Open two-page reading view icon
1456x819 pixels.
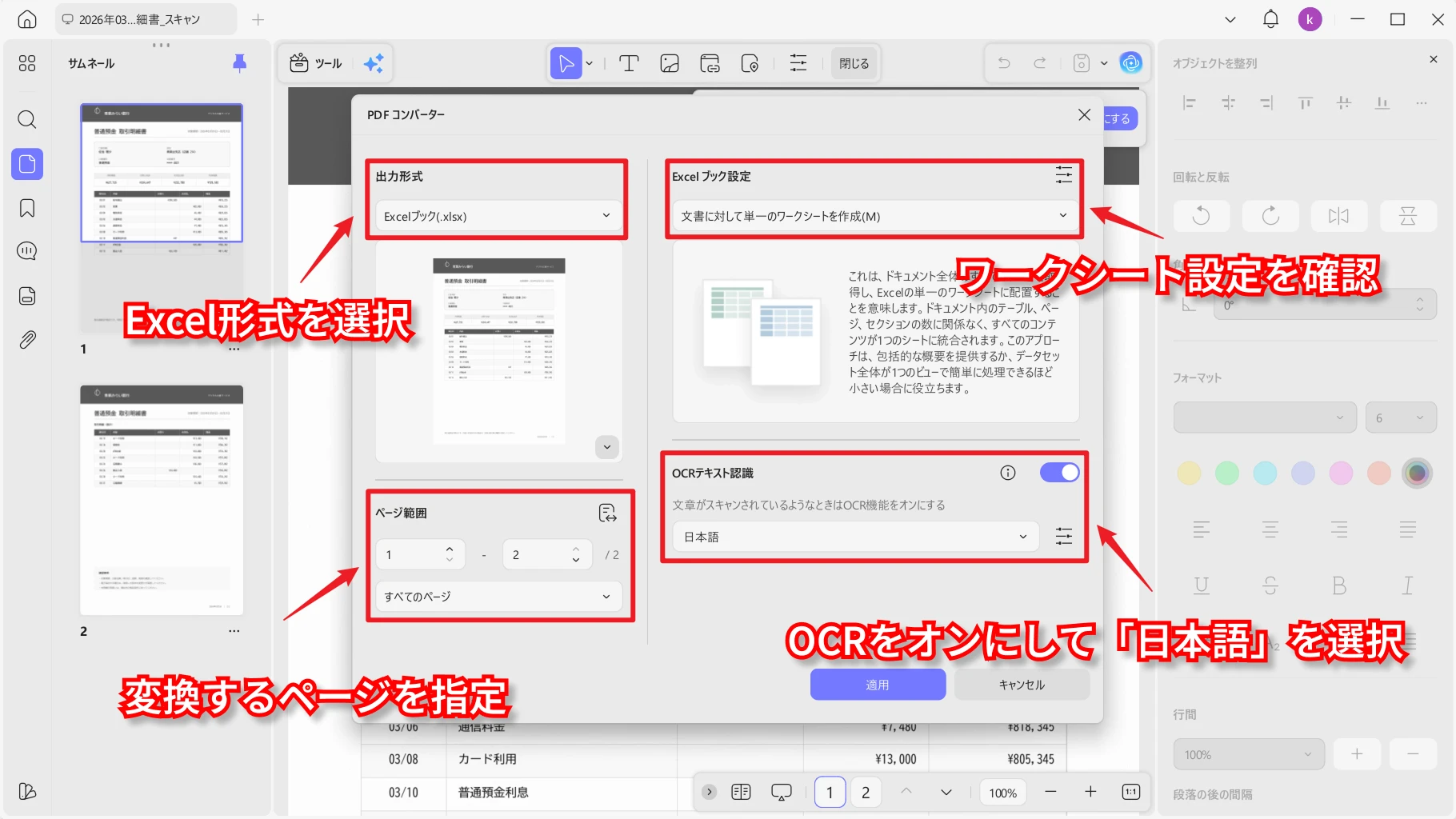[742, 792]
